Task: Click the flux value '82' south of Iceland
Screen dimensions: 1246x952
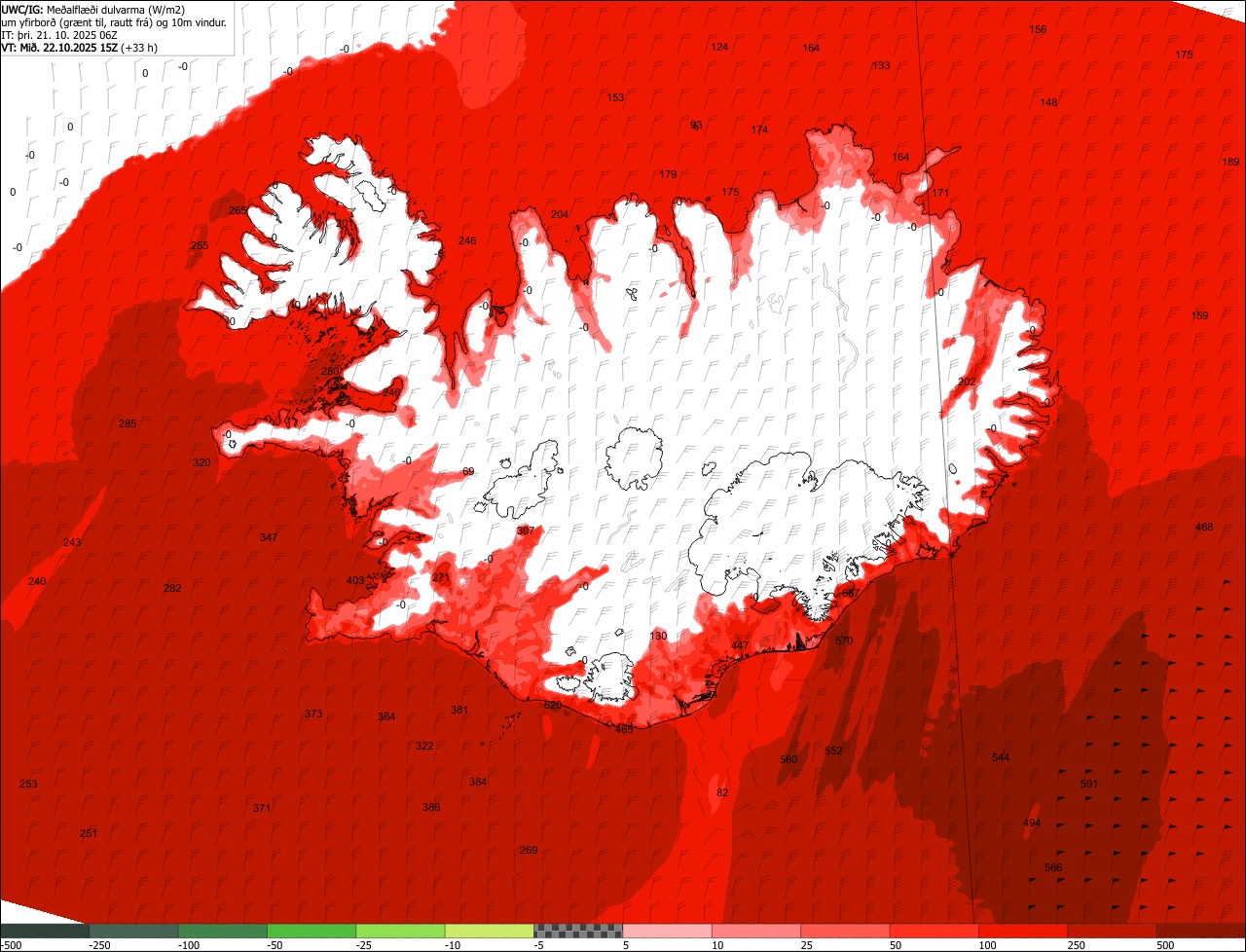Action: [x=722, y=792]
